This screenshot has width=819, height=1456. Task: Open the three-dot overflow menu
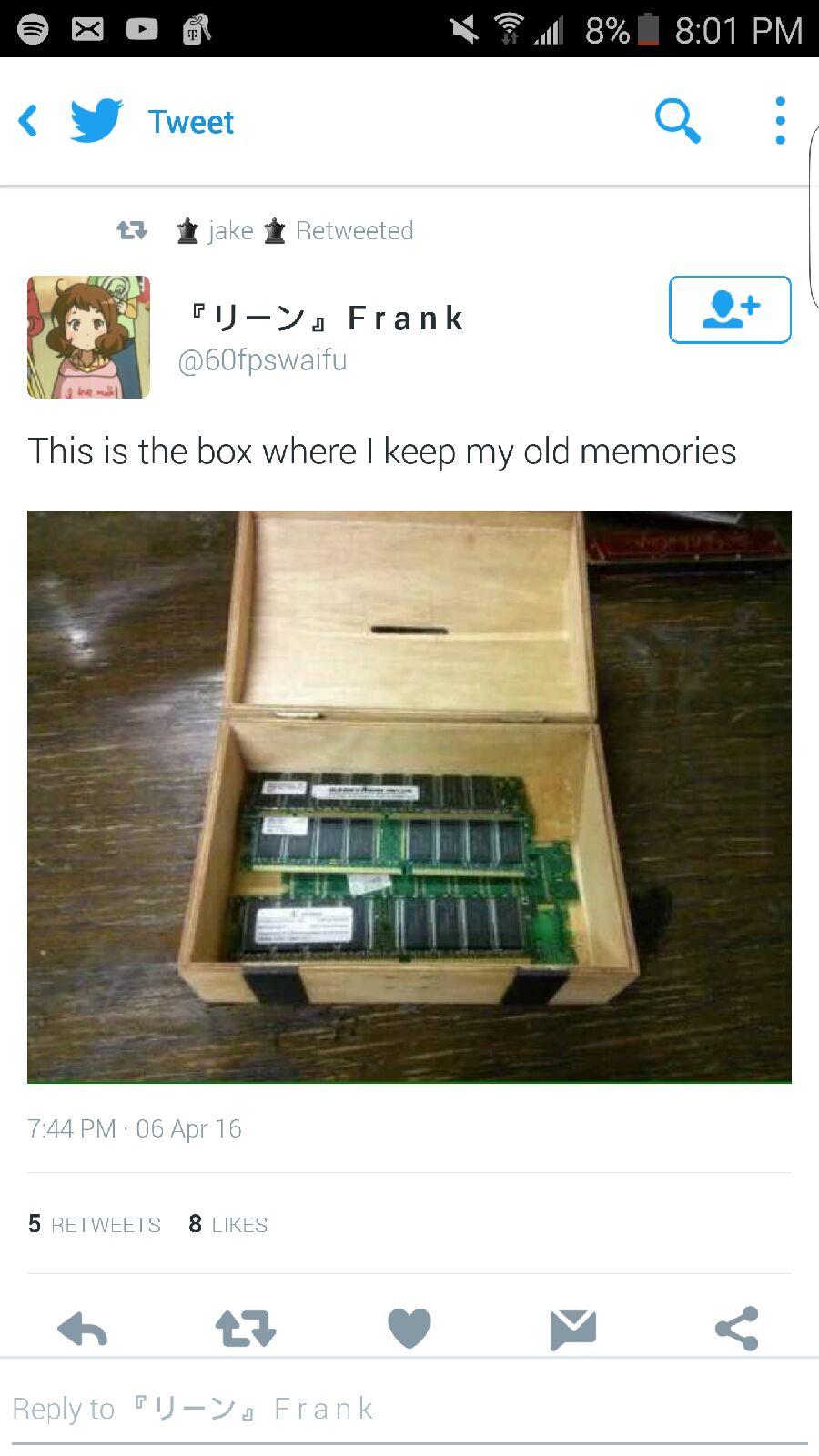(780, 121)
